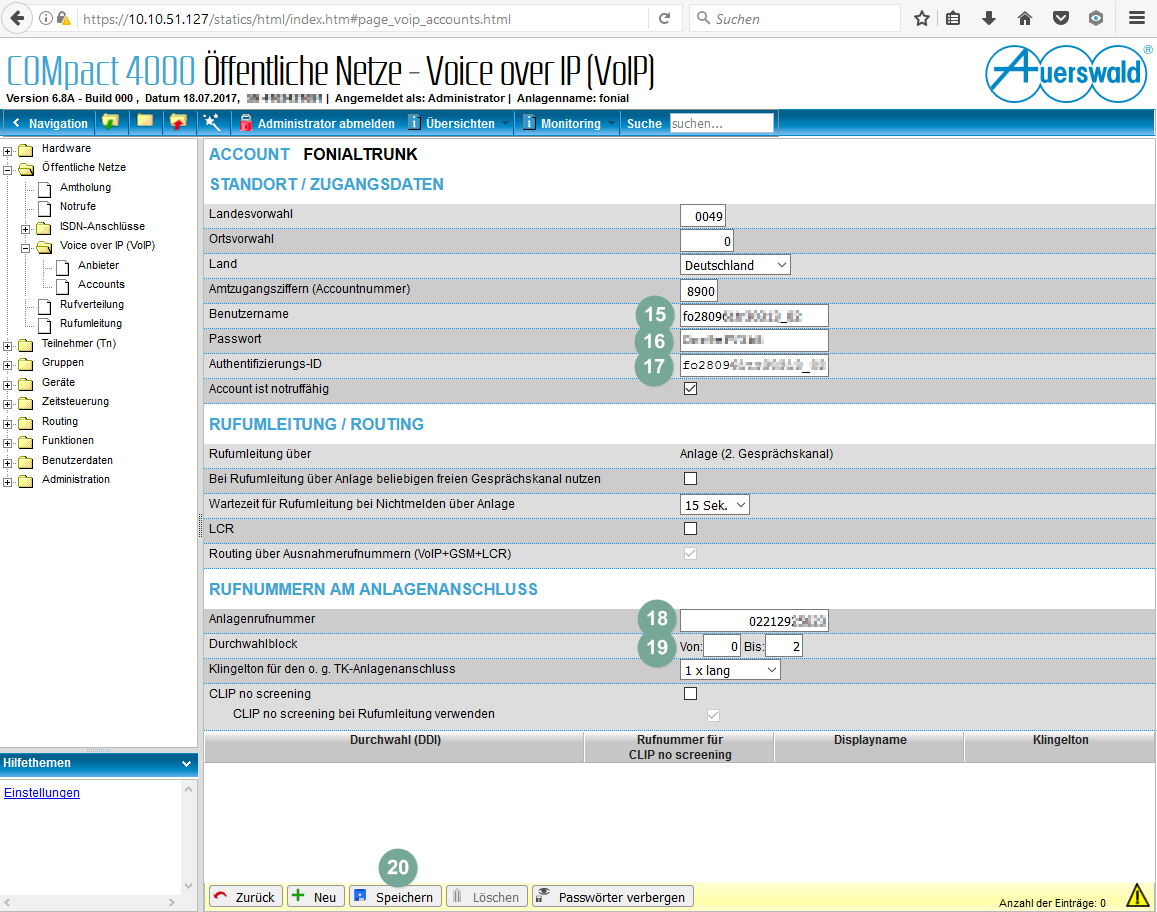Click the left panel horizontal scrollbar right arrow
The width and height of the screenshot is (1157, 912).
pos(172,902)
